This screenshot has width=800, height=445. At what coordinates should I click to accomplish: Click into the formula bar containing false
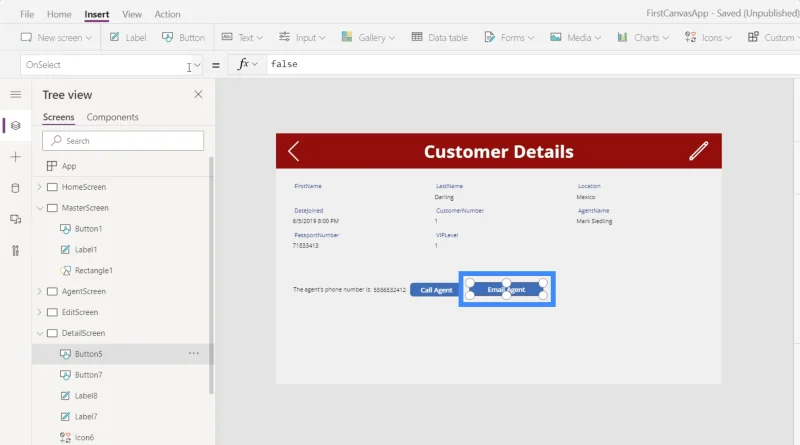[531, 64]
